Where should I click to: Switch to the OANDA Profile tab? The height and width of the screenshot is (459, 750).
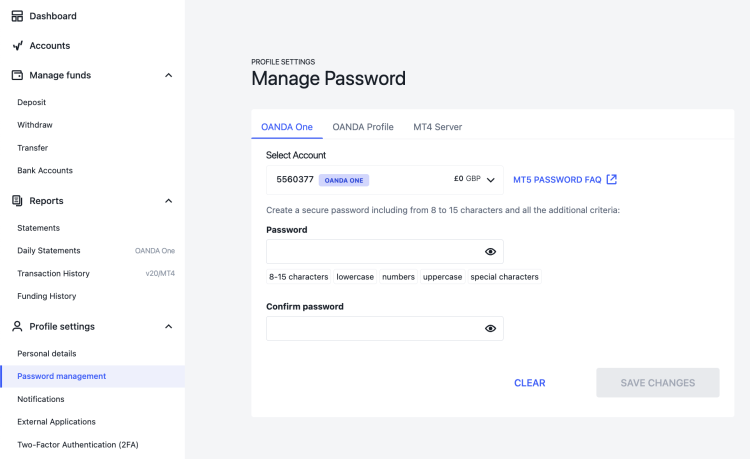pos(363,127)
